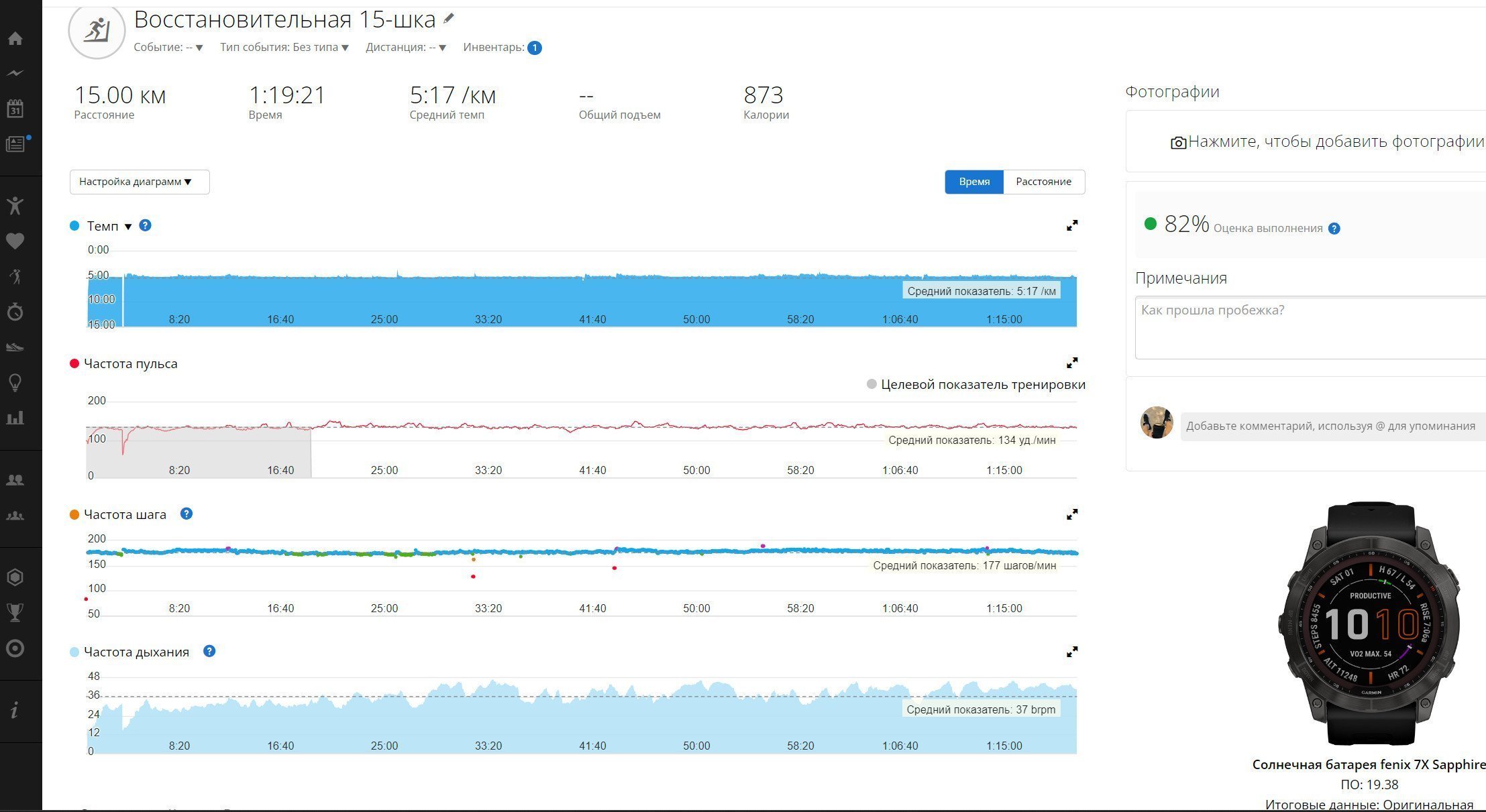The width and height of the screenshot is (1486, 812).
Task: Open the Calendar icon in sidebar
Action: pyautogui.click(x=15, y=109)
